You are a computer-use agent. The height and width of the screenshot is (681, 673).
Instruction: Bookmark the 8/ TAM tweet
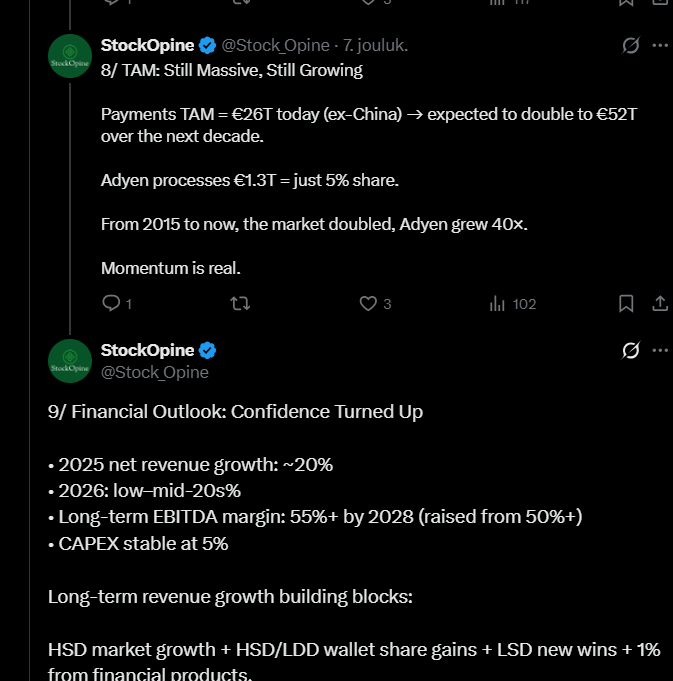click(626, 303)
